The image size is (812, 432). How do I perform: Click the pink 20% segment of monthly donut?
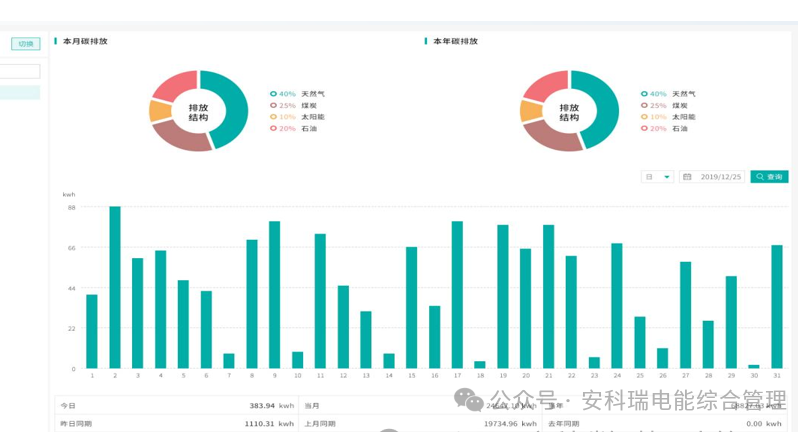[x=177, y=85]
